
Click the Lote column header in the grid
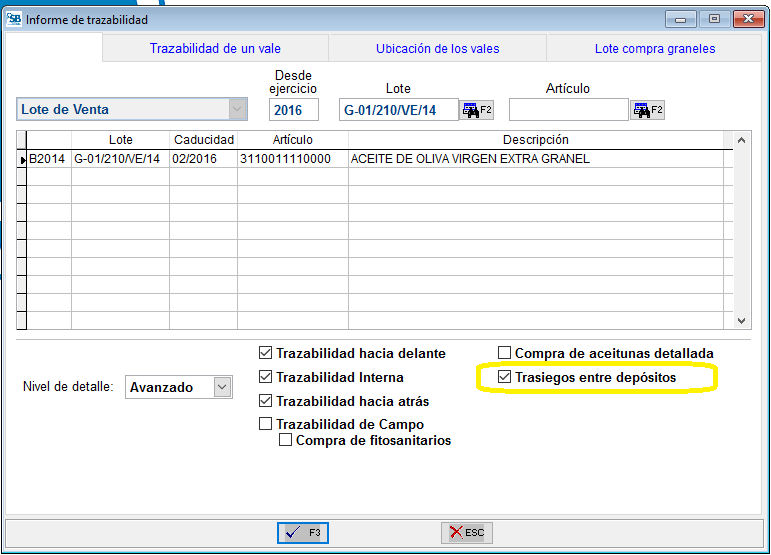[120, 140]
